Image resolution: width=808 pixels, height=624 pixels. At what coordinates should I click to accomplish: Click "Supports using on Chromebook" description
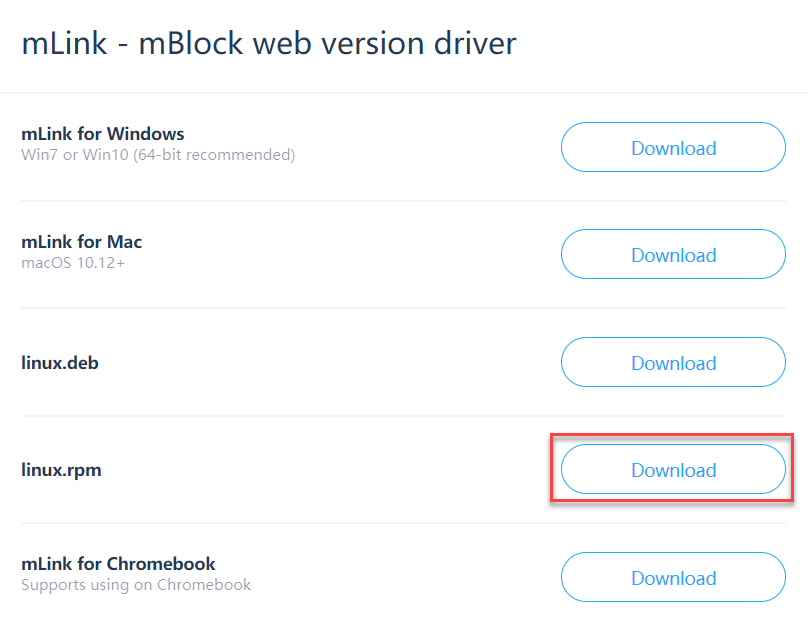136,584
